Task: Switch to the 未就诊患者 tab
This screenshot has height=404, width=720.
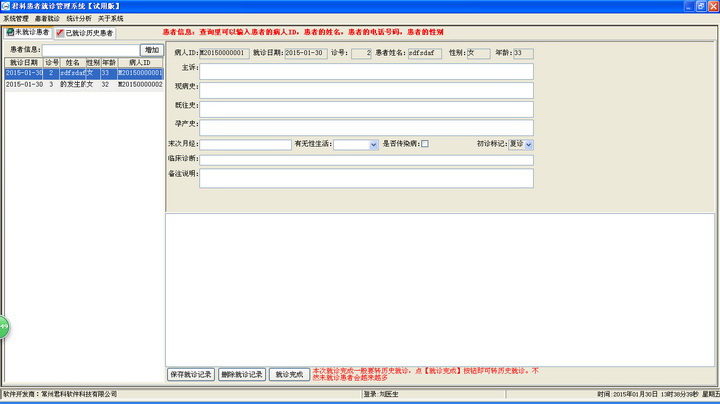Action: [28, 33]
